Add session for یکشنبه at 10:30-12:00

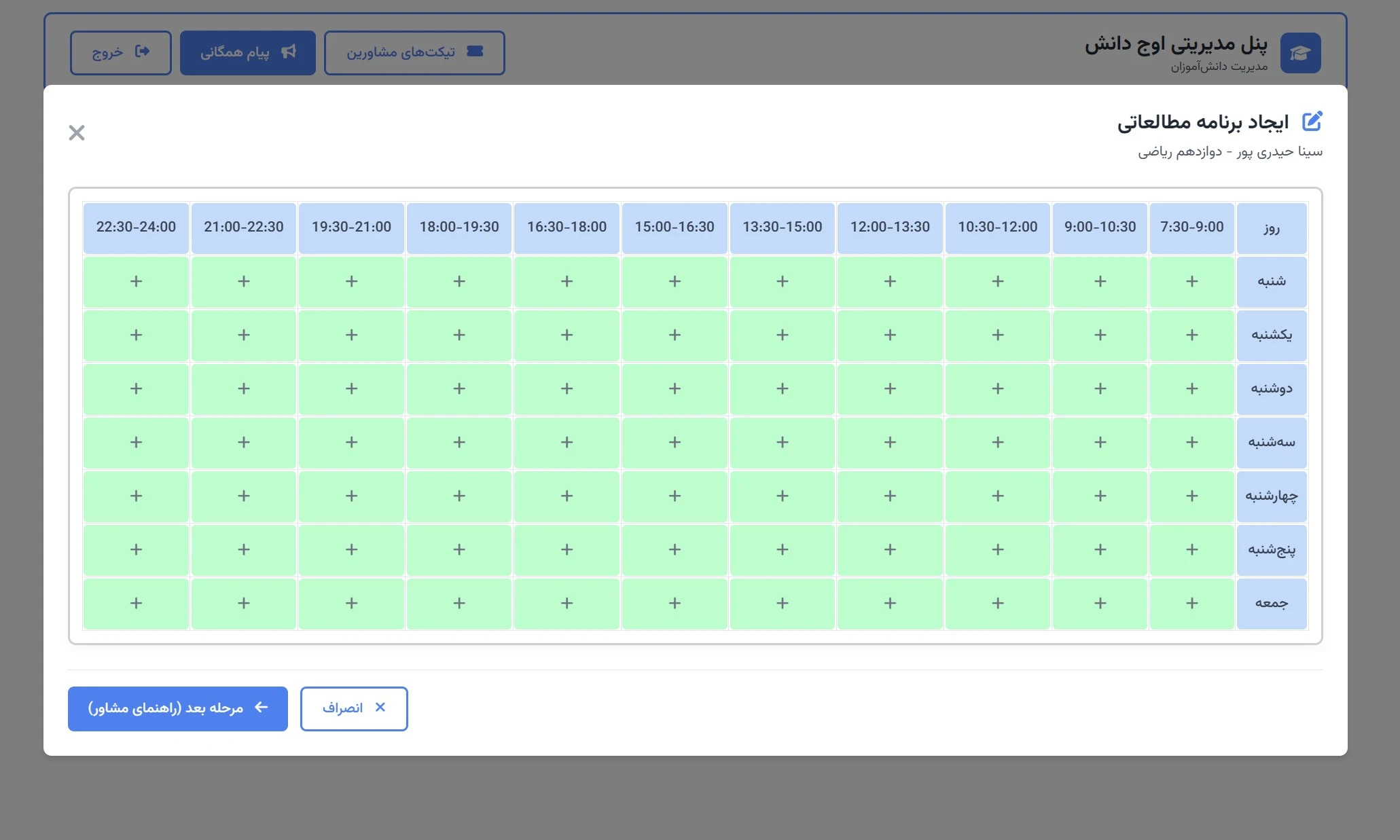[998, 335]
